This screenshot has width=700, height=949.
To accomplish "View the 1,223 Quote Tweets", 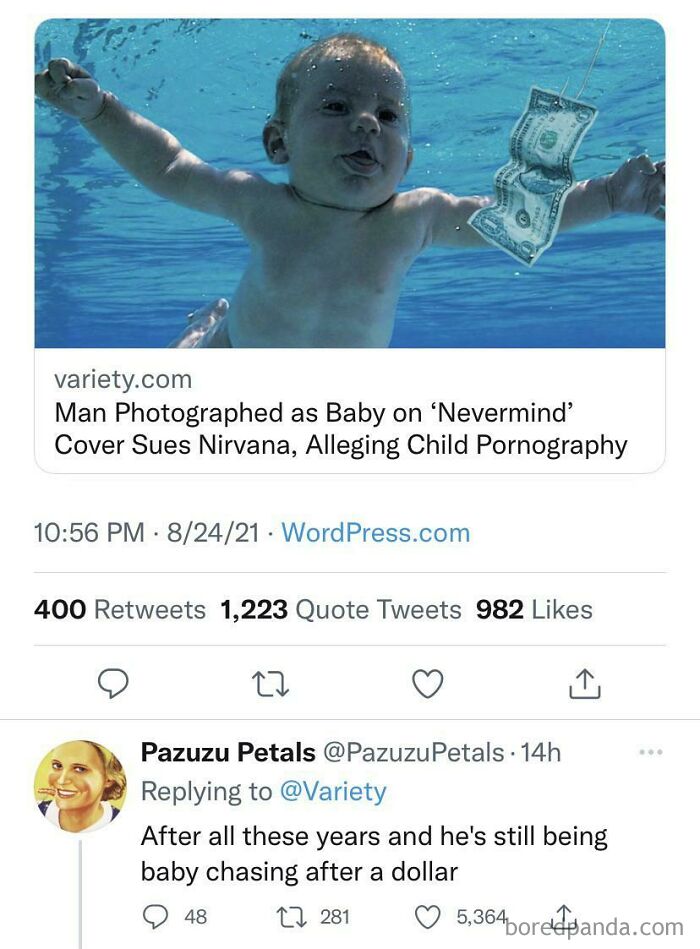I will point(340,609).
